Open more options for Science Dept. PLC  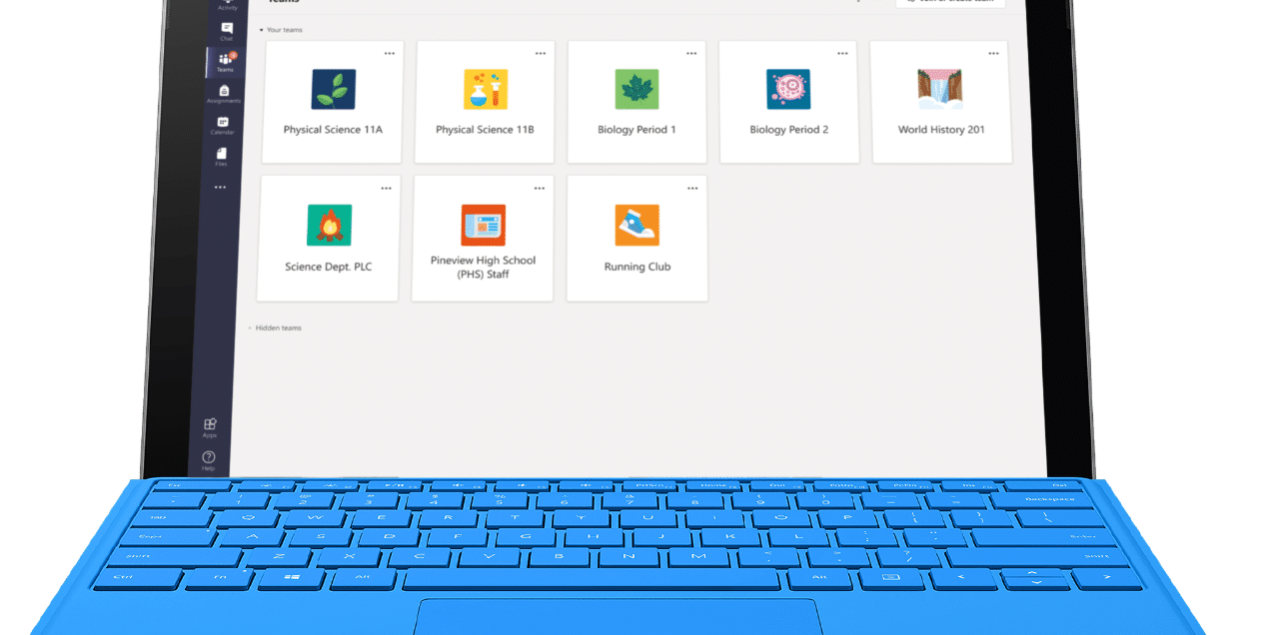click(386, 188)
